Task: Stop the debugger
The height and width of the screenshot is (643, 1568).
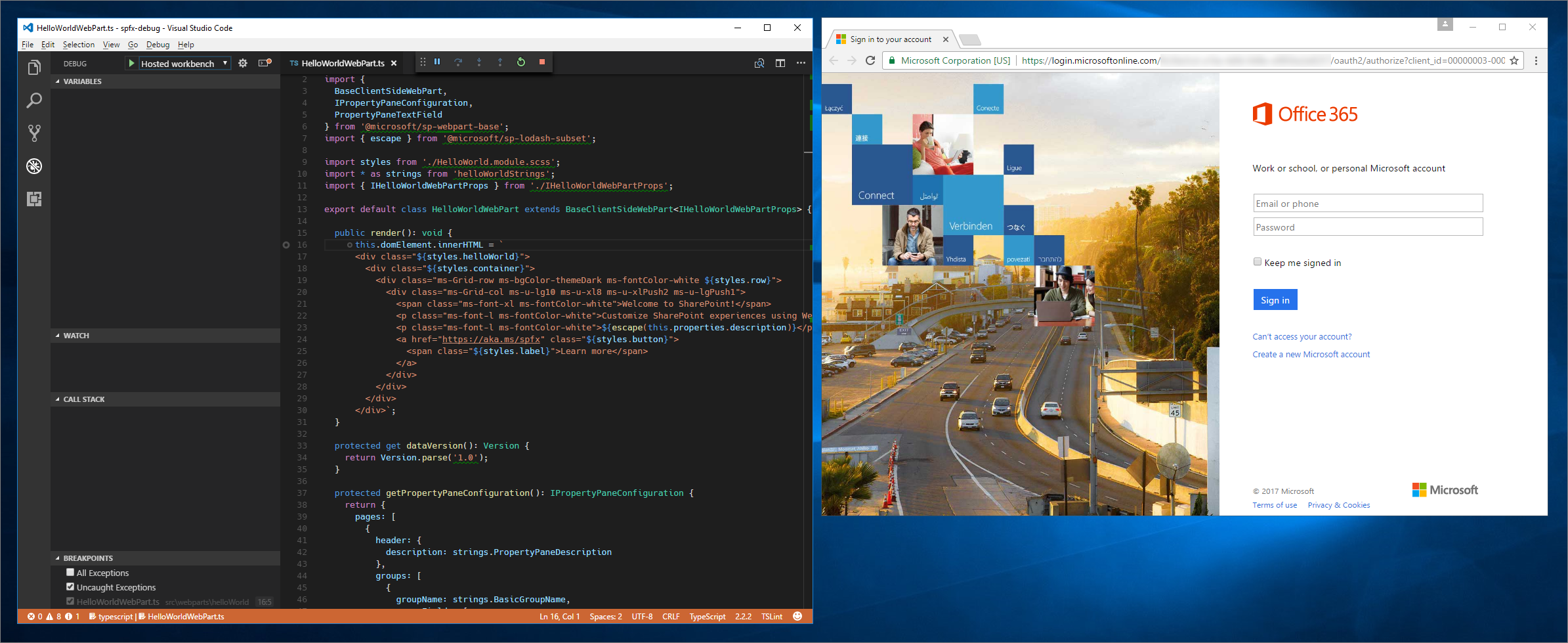Action: pyautogui.click(x=541, y=62)
